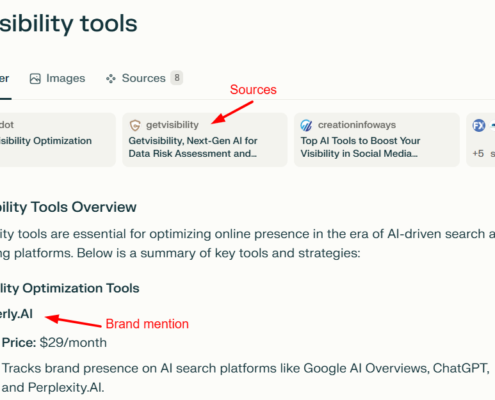Open the Visibility Optimization source card
The image size is (495, 400).
point(57,140)
